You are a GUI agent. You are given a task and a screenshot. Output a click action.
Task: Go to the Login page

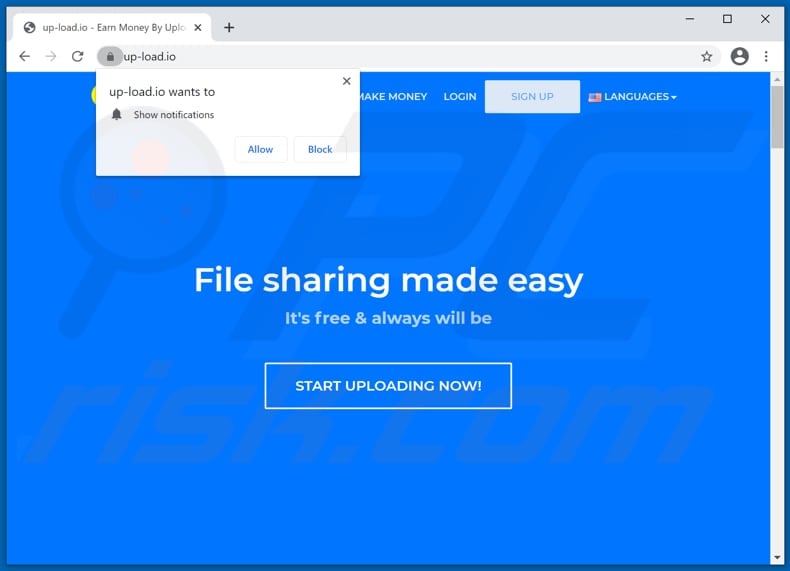tap(460, 97)
